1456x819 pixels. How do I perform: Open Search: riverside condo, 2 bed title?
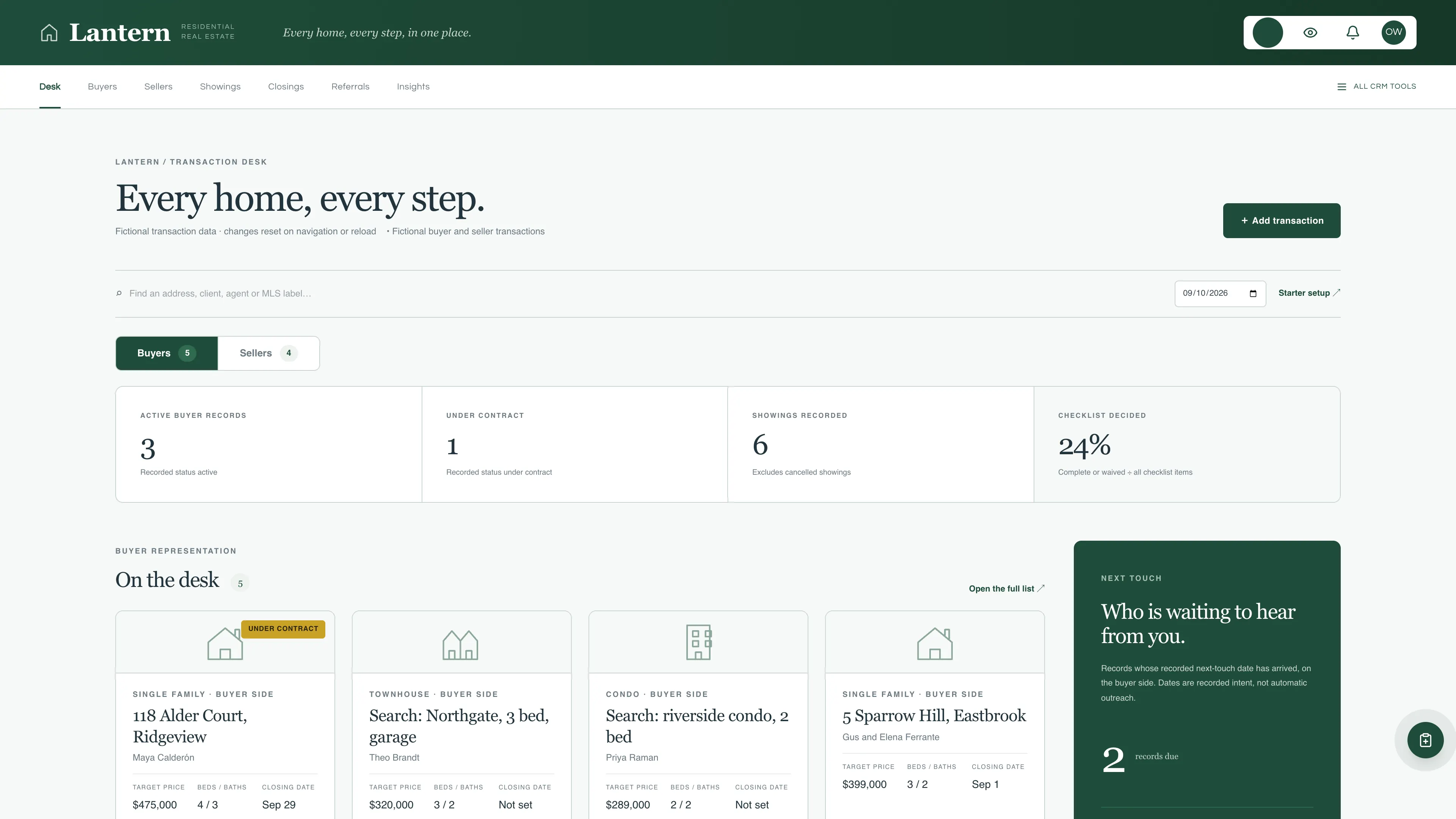pos(697,726)
